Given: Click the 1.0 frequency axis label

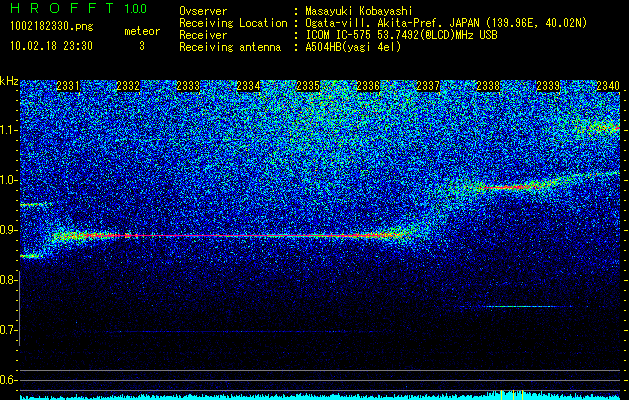Looking at the screenshot, I should 7,180.
